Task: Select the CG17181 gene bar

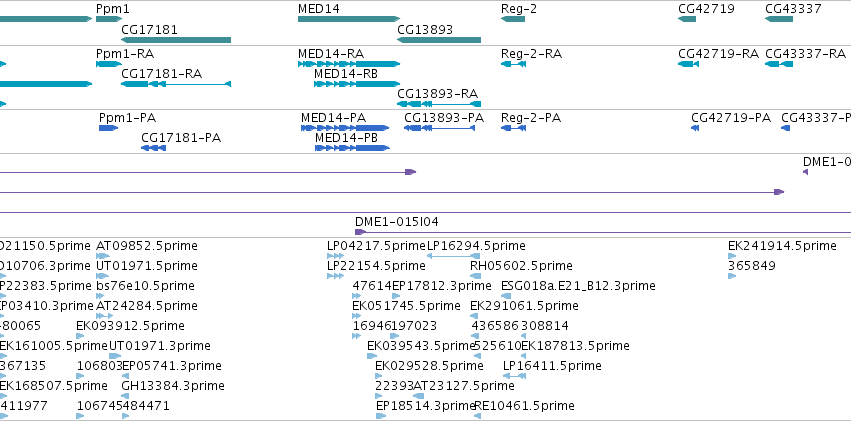Action: (176, 40)
